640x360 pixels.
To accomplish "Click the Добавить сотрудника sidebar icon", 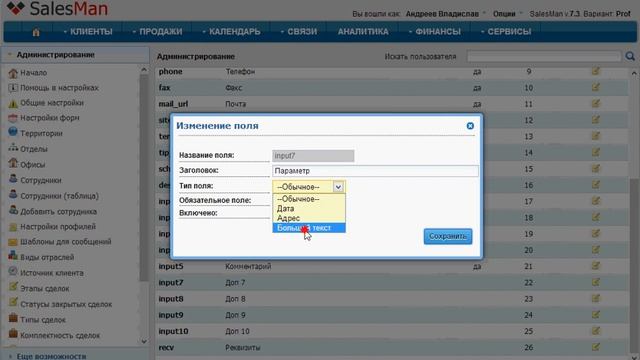I will pos(13,210).
